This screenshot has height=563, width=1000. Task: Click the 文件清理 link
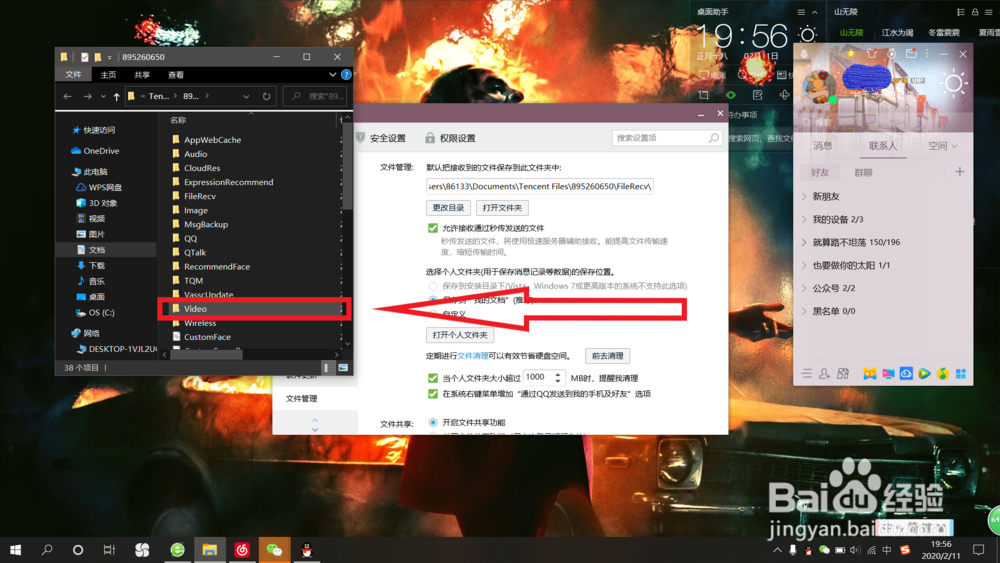click(473, 356)
